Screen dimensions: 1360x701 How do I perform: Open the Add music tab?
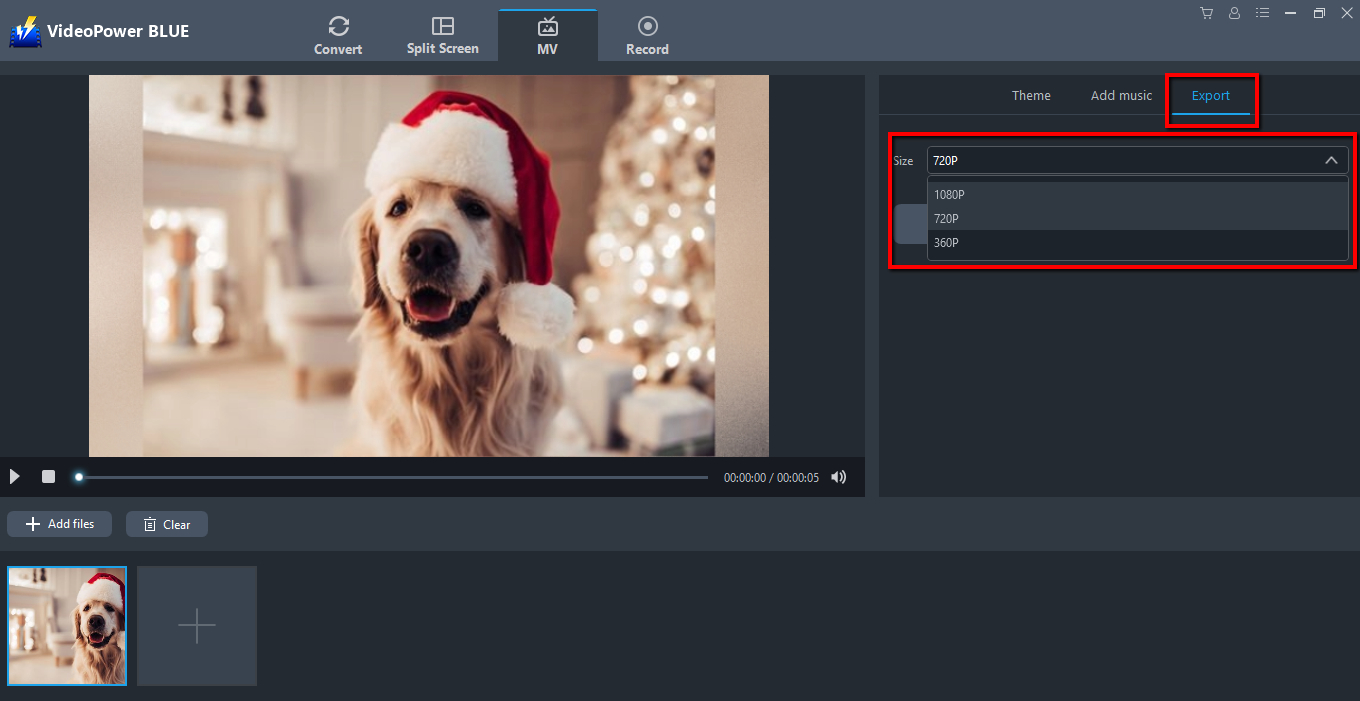1120,95
